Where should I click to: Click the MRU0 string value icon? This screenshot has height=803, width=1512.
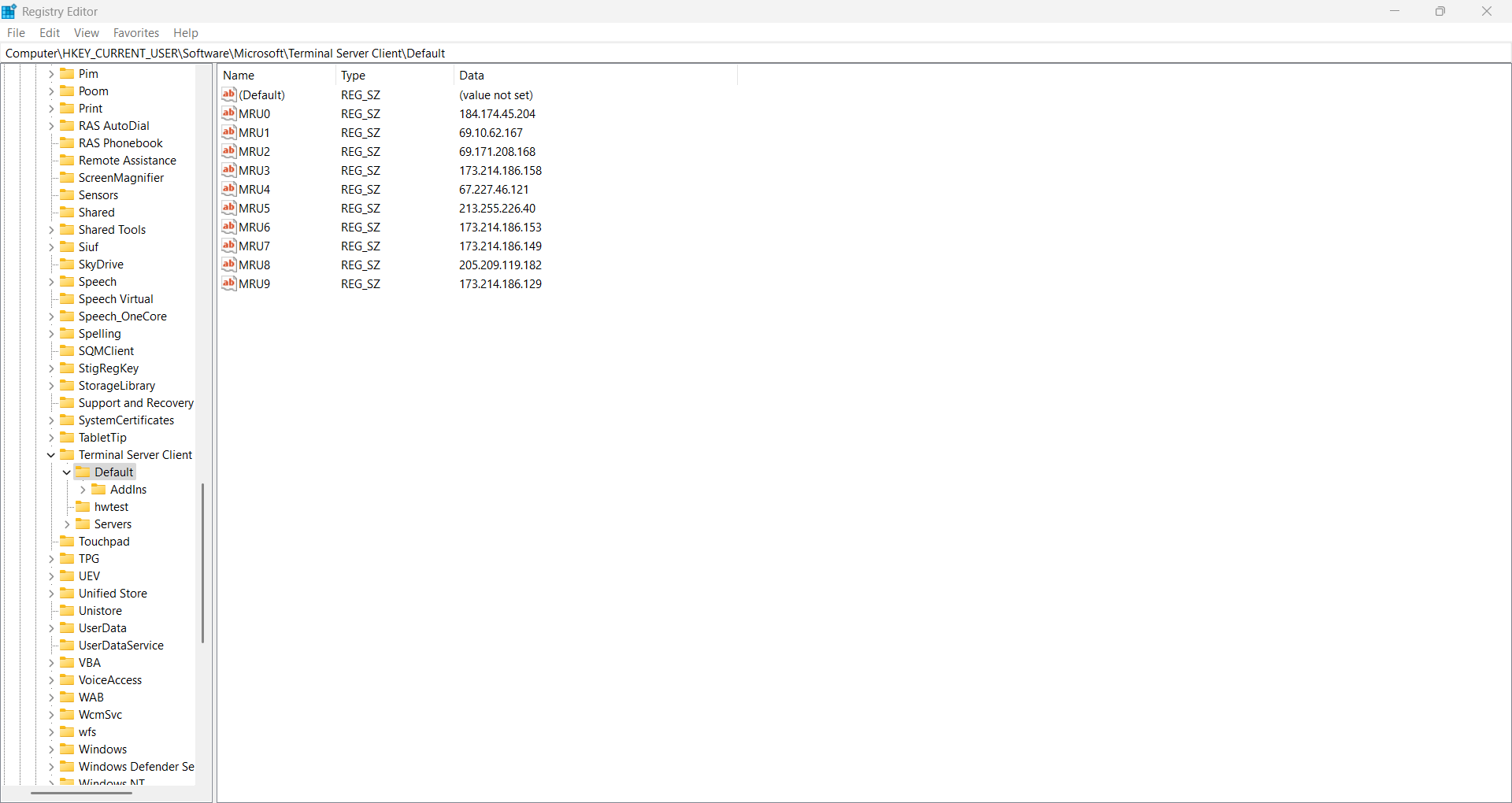pos(229,113)
